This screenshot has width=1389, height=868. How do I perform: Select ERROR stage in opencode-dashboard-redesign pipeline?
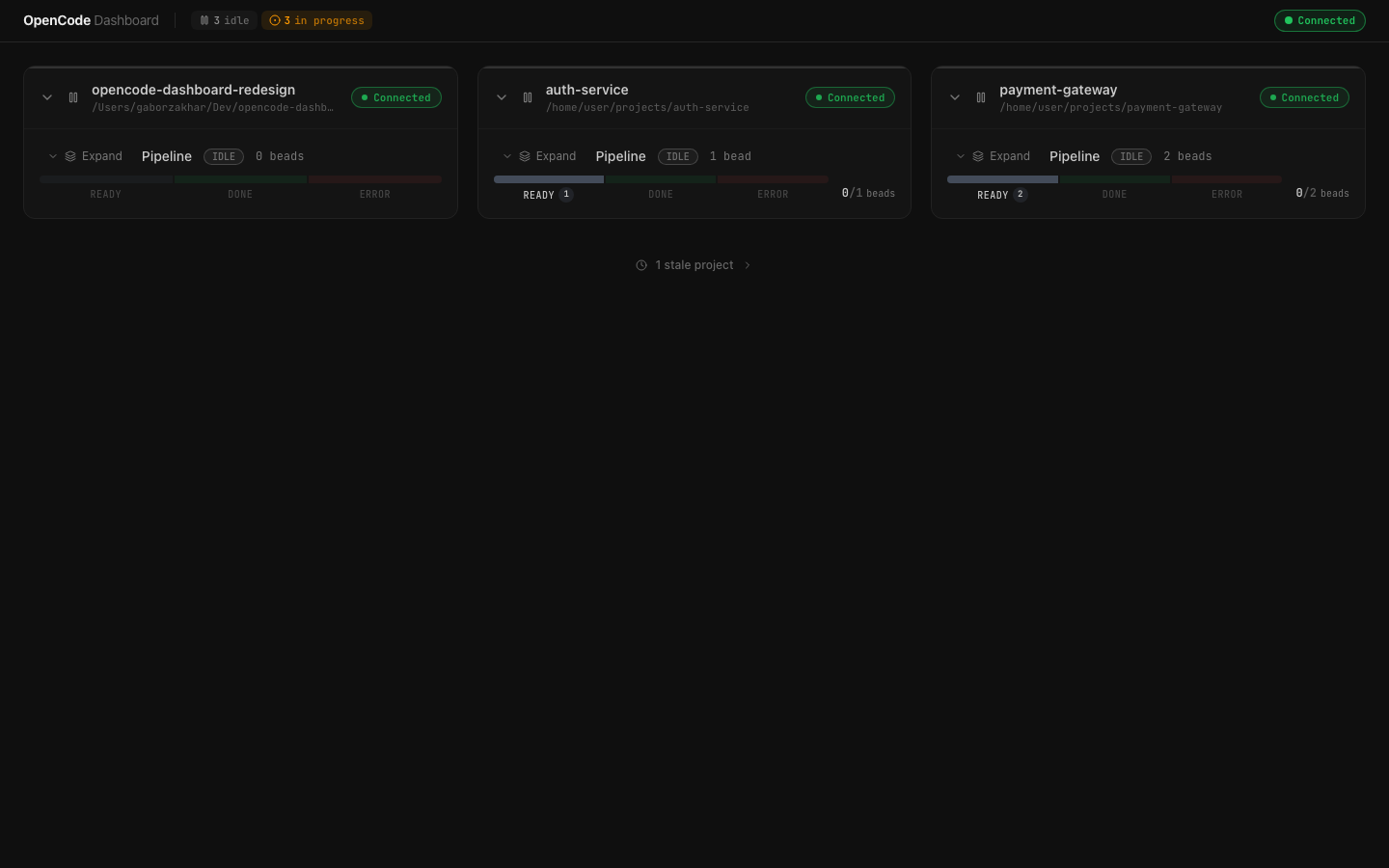tap(375, 195)
